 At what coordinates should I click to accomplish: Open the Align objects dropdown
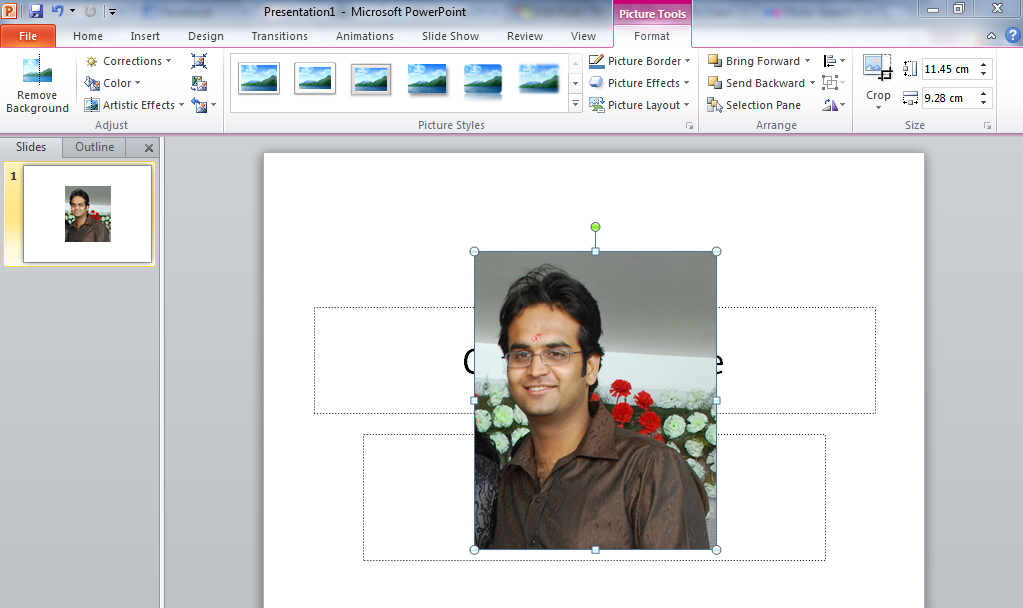[x=834, y=61]
